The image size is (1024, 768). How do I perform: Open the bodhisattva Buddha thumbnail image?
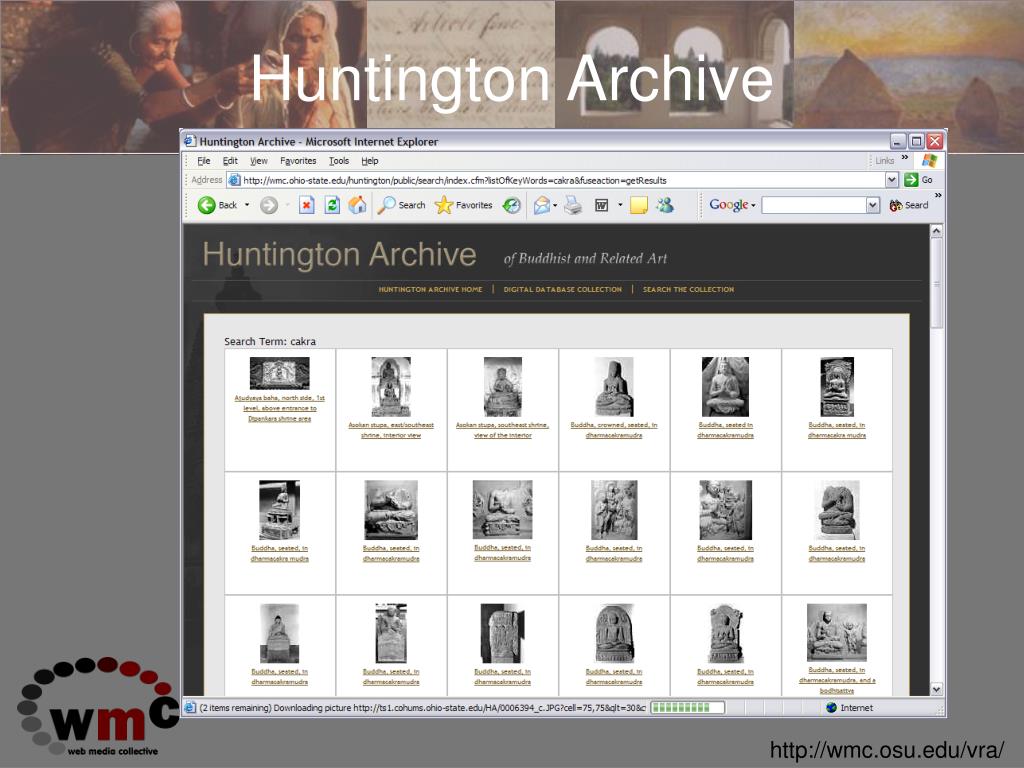(837, 632)
